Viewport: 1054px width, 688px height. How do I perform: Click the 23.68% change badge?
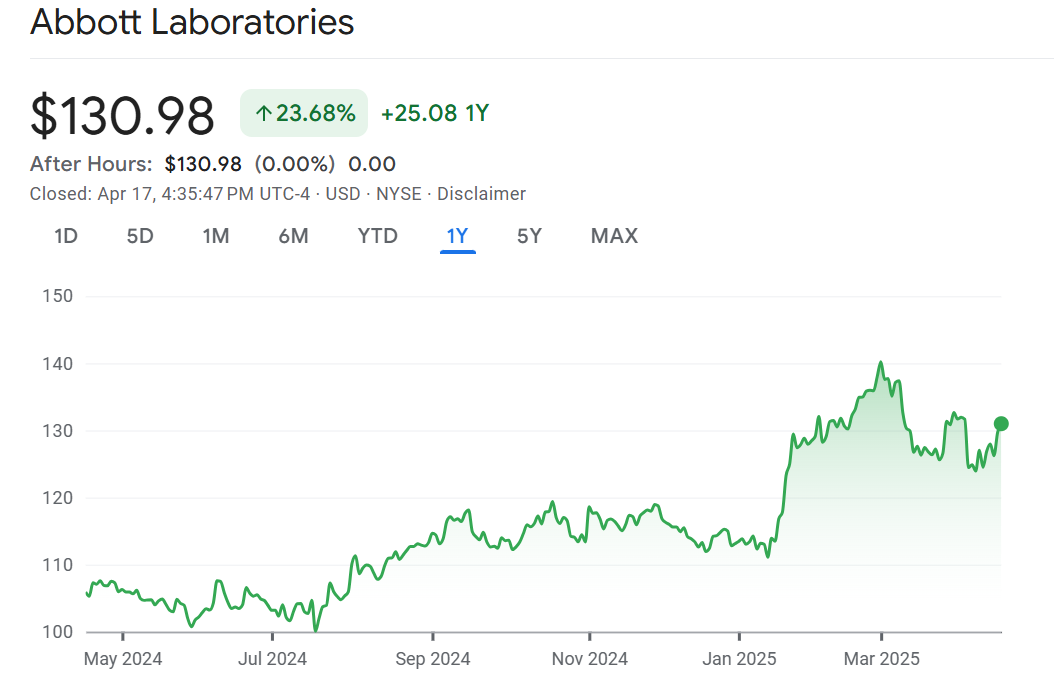[x=304, y=114]
